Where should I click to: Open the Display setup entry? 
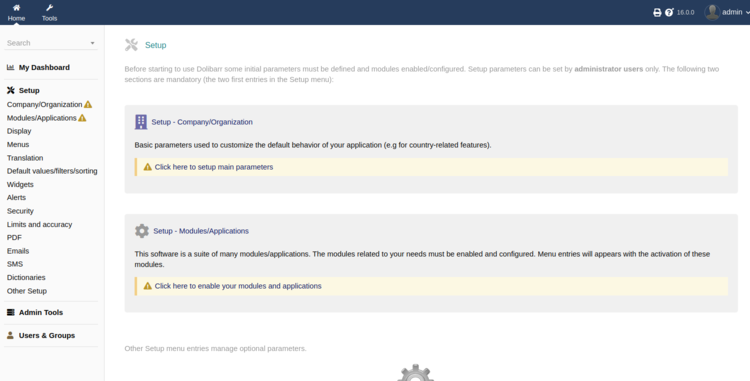(19, 131)
